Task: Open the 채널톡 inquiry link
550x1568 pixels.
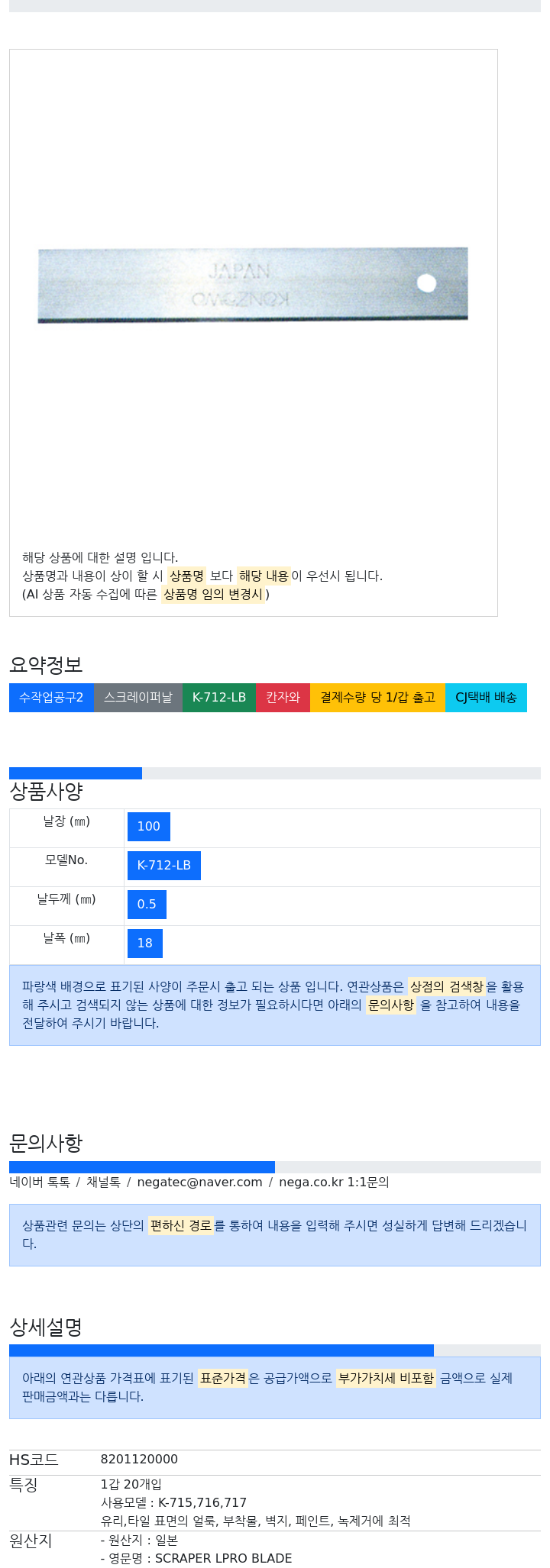Action: [x=103, y=1182]
